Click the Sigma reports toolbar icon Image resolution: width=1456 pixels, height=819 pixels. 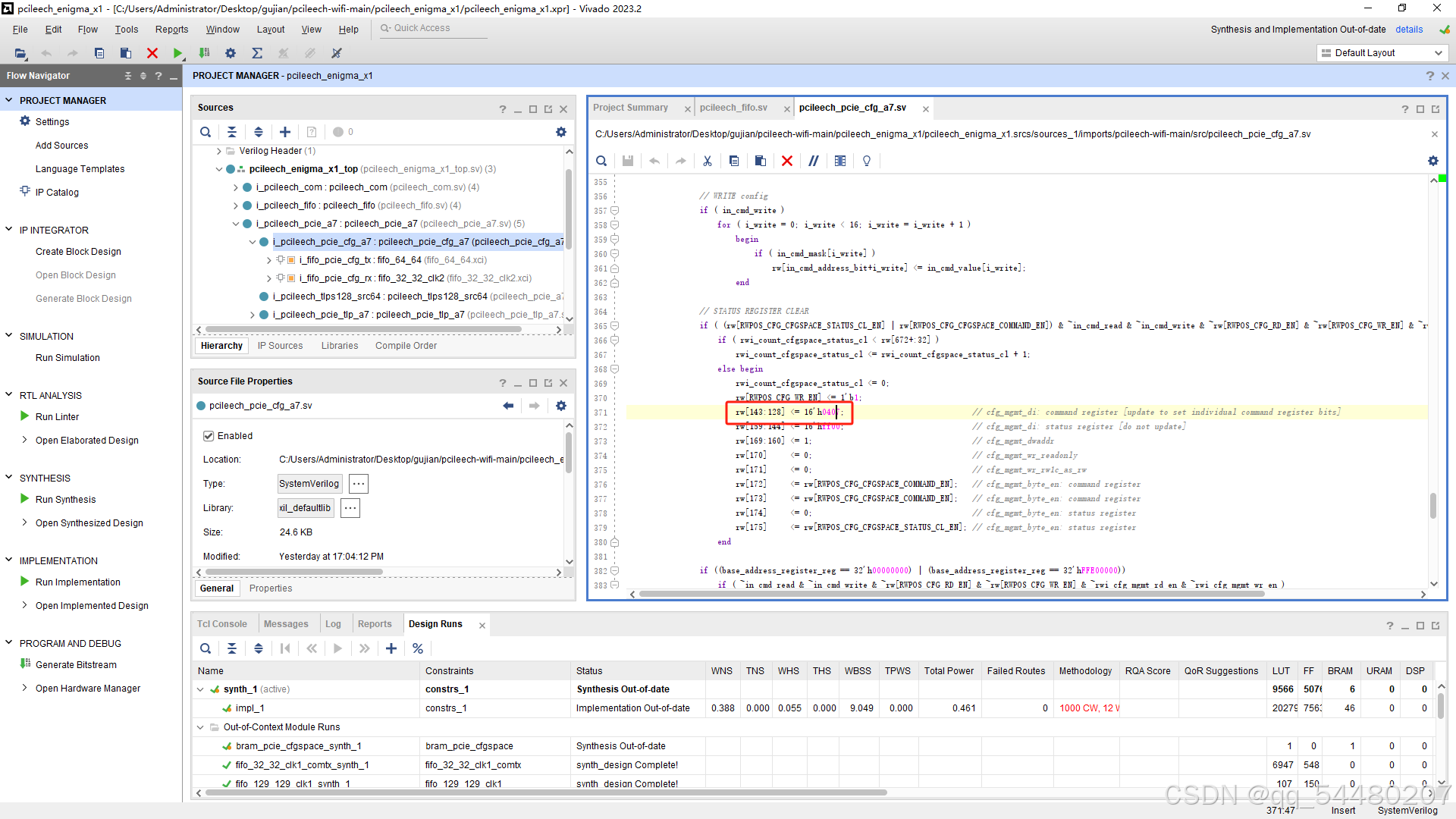[257, 53]
